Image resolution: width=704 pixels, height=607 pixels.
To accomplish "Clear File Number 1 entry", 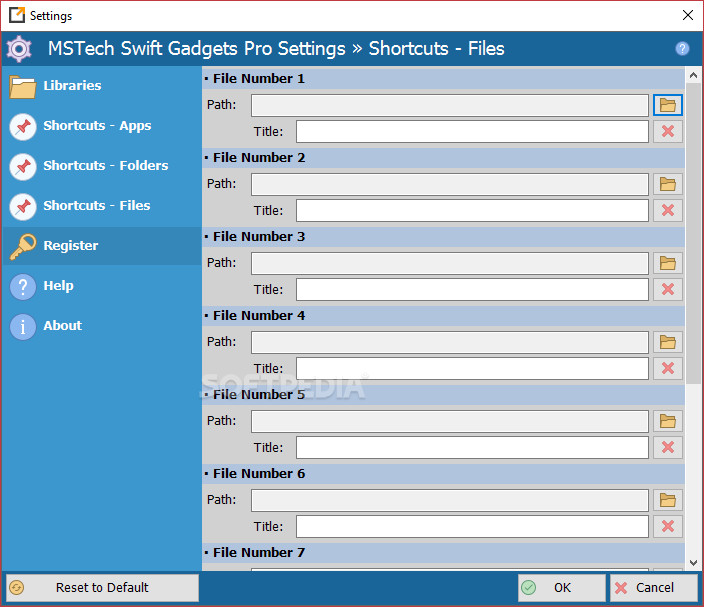I will point(668,132).
